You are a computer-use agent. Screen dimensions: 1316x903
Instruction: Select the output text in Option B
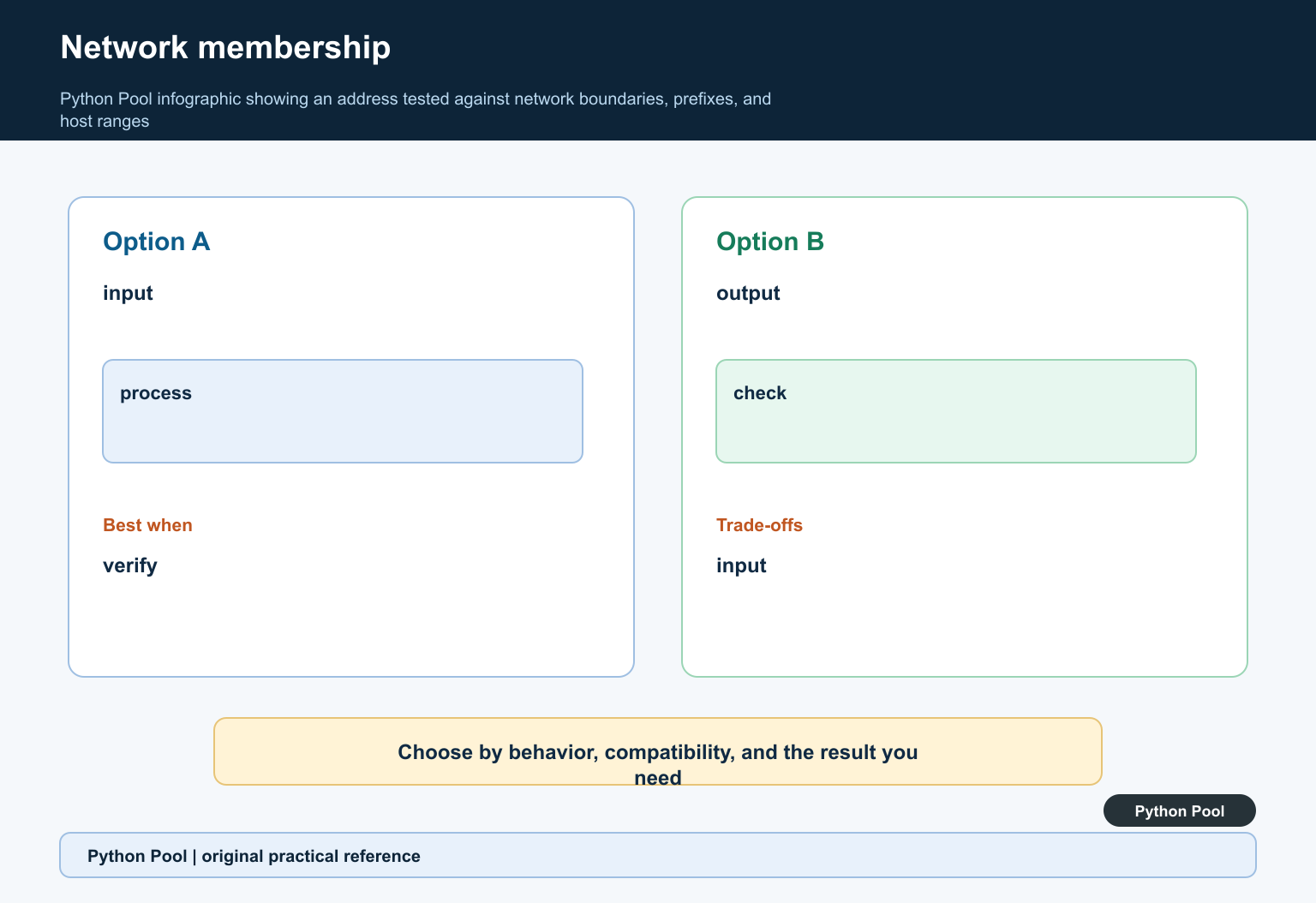tap(748, 293)
